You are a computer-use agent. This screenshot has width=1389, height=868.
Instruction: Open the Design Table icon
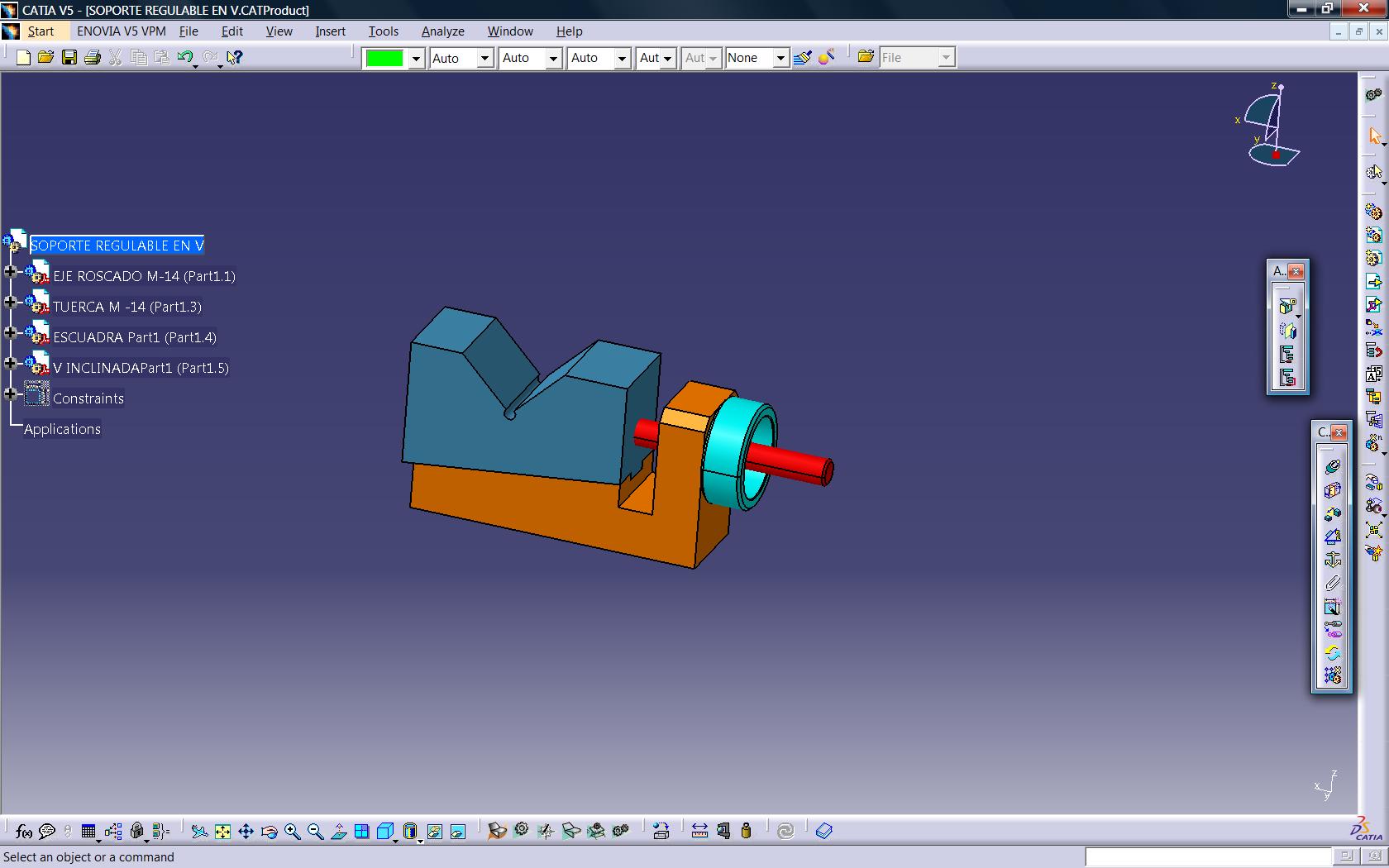click(88, 831)
